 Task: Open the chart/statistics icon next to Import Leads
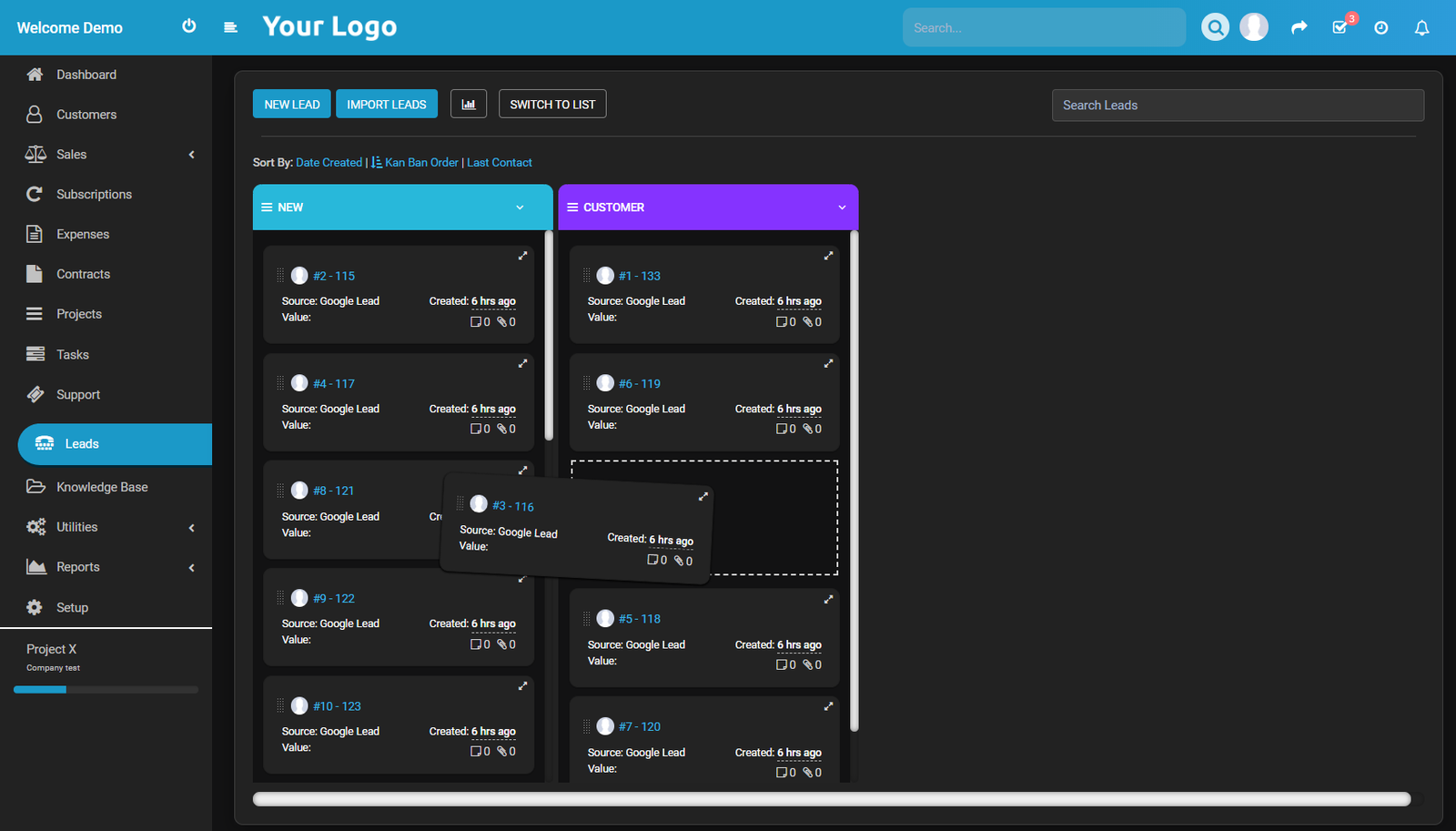click(x=469, y=103)
